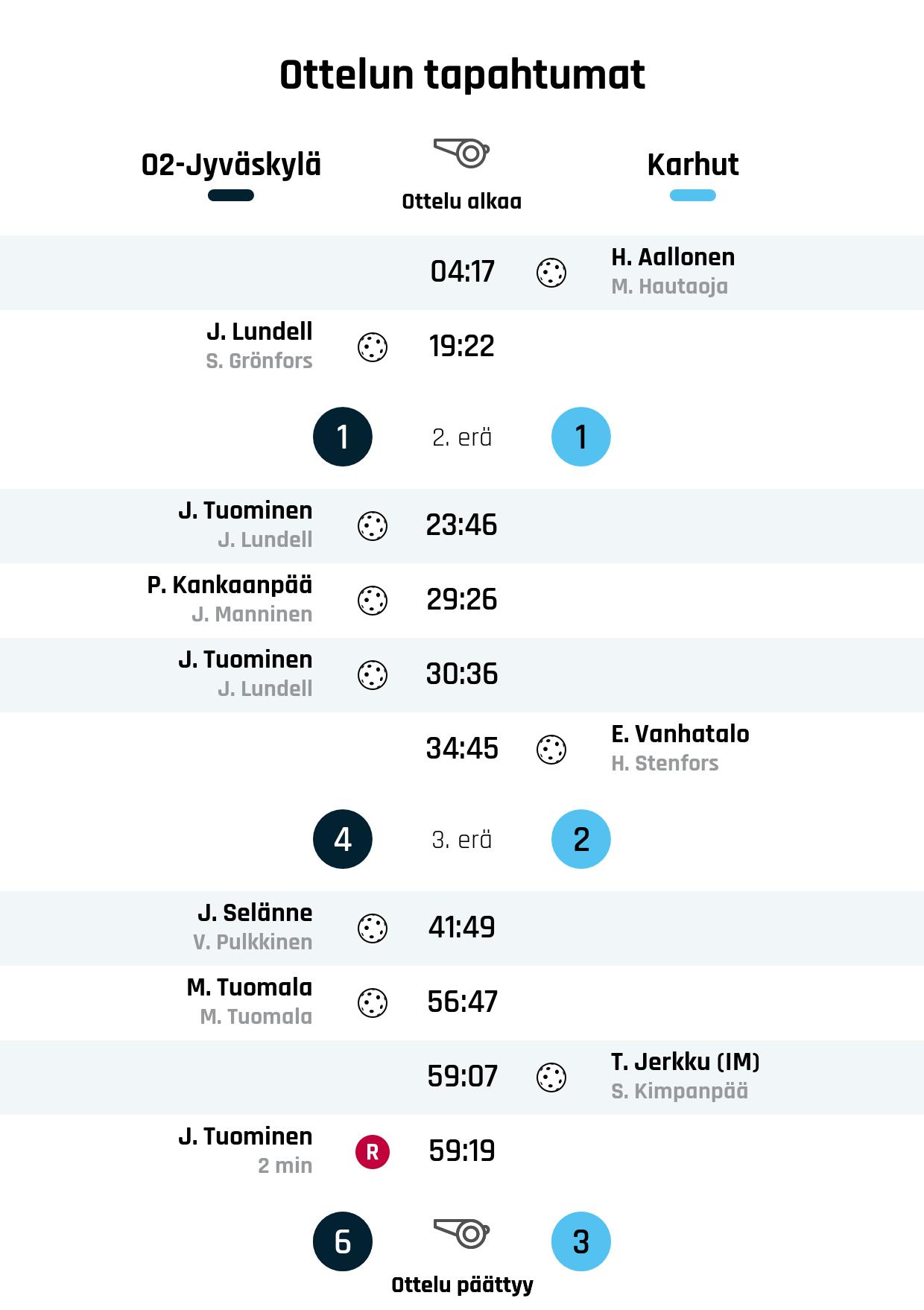The height and width of the screenshot is (1310, 924).
Task: Click the goal ball icon at 59:07
Action: pos(551,1078)
